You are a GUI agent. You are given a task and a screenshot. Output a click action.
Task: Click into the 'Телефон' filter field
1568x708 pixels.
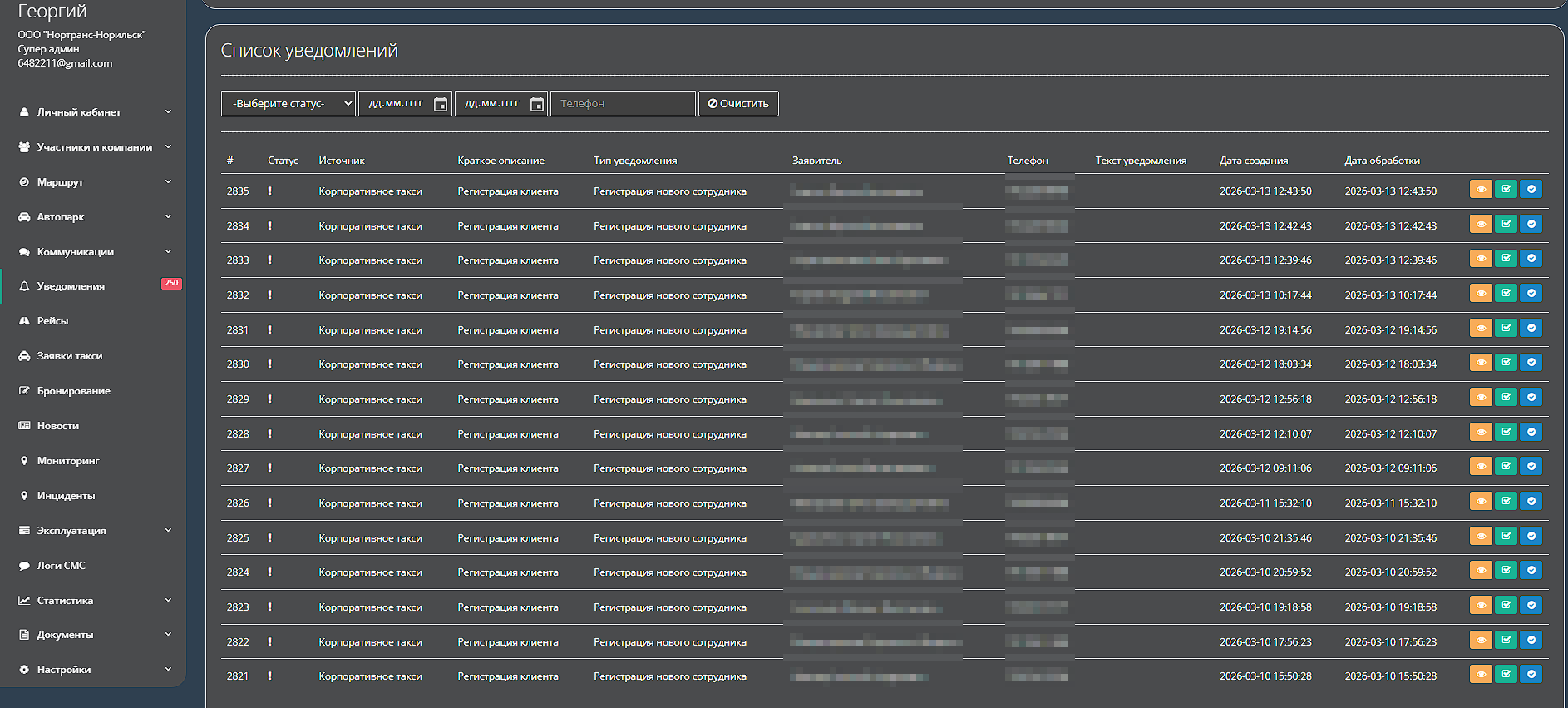click(622, 104)
